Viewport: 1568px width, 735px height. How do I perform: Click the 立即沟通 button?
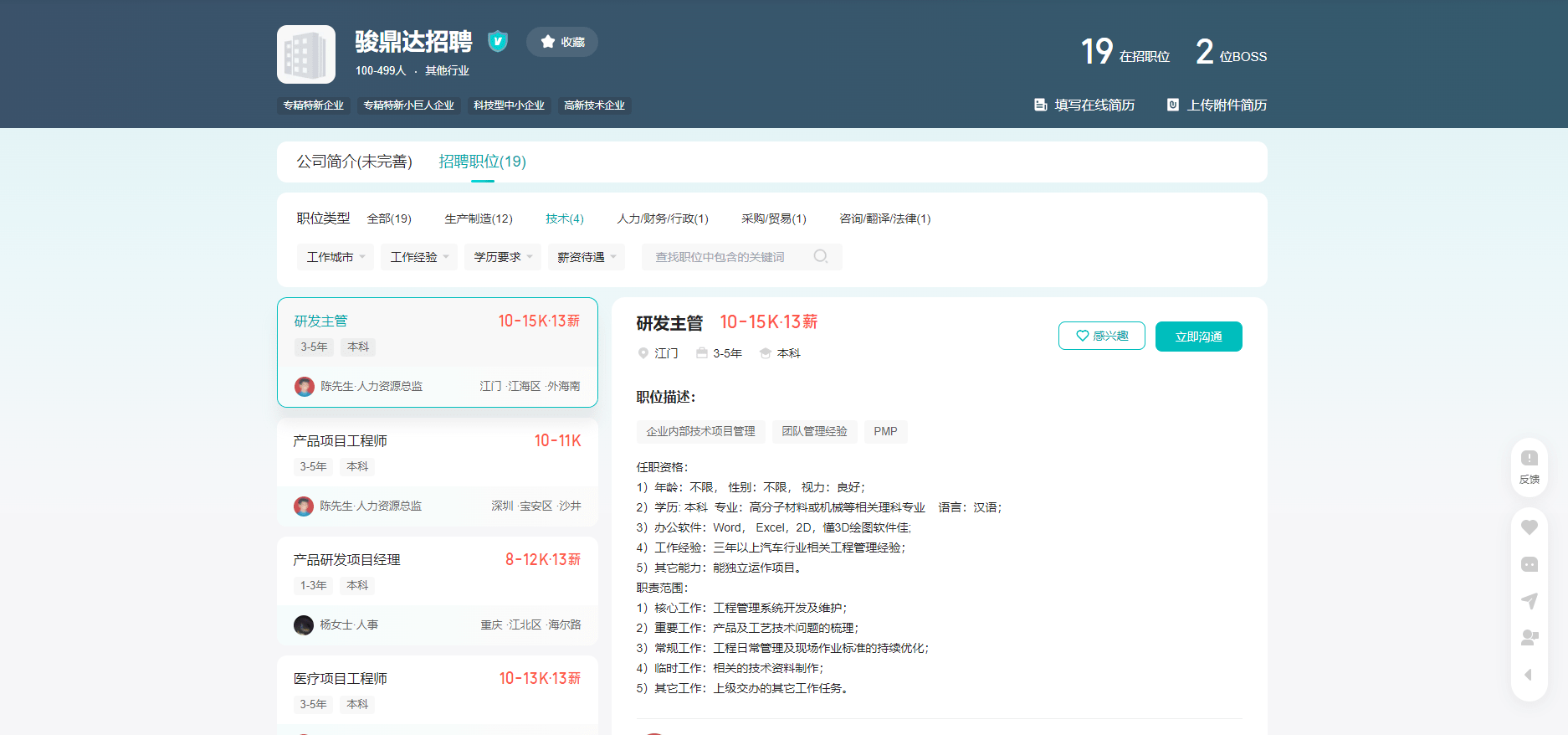point(1199,337)
